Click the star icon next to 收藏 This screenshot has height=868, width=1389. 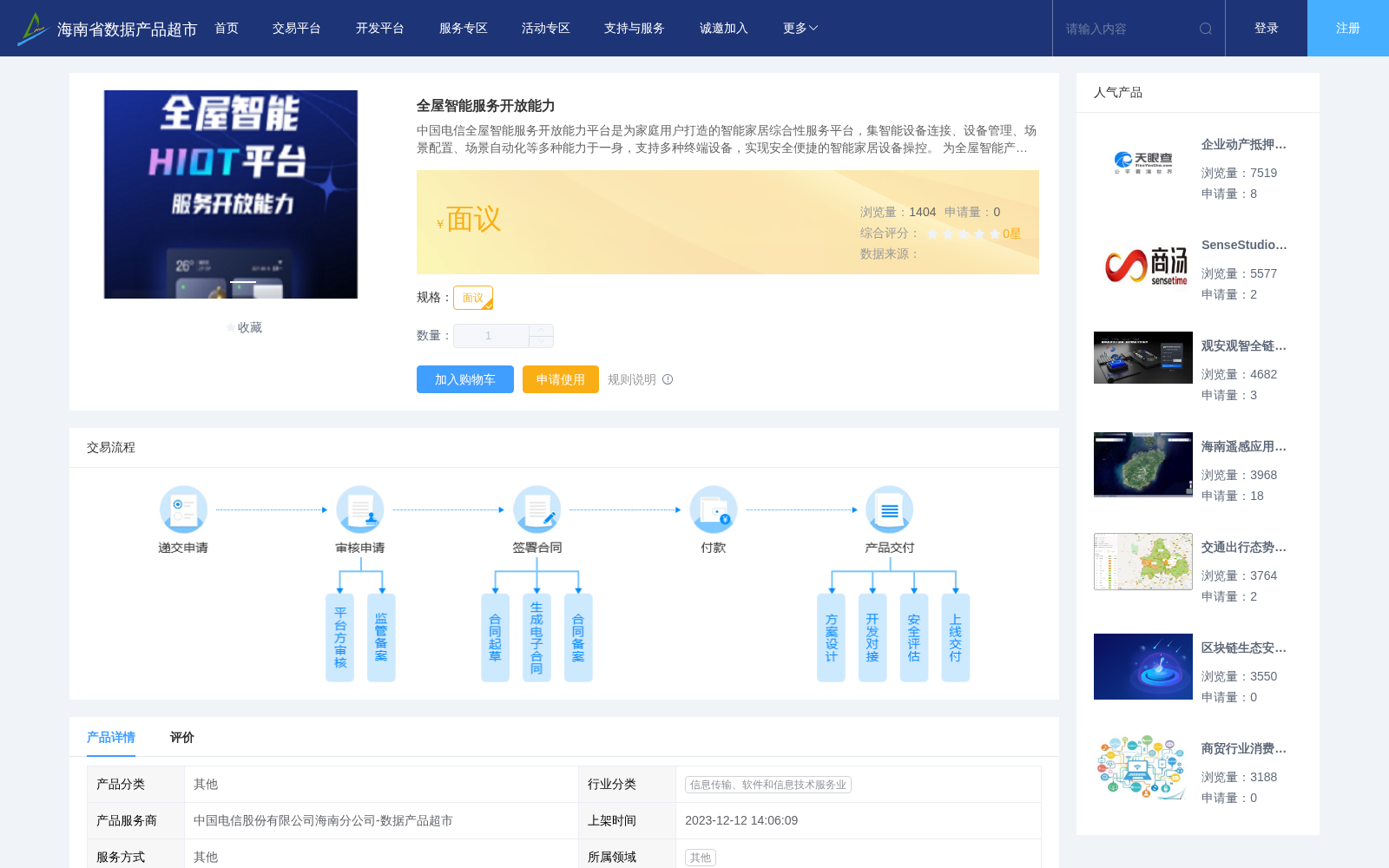(231, 327)
